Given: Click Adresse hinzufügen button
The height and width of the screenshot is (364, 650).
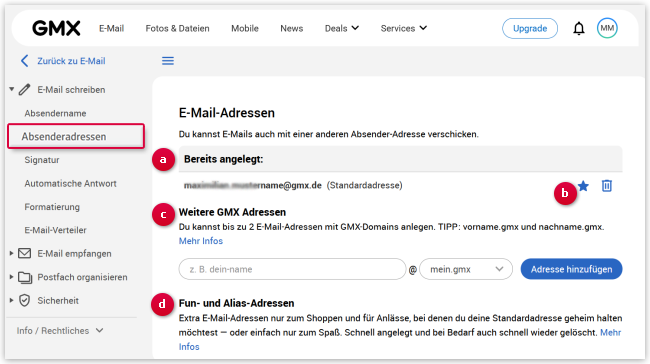Looking at the screenshot, I should click(571, 269).
